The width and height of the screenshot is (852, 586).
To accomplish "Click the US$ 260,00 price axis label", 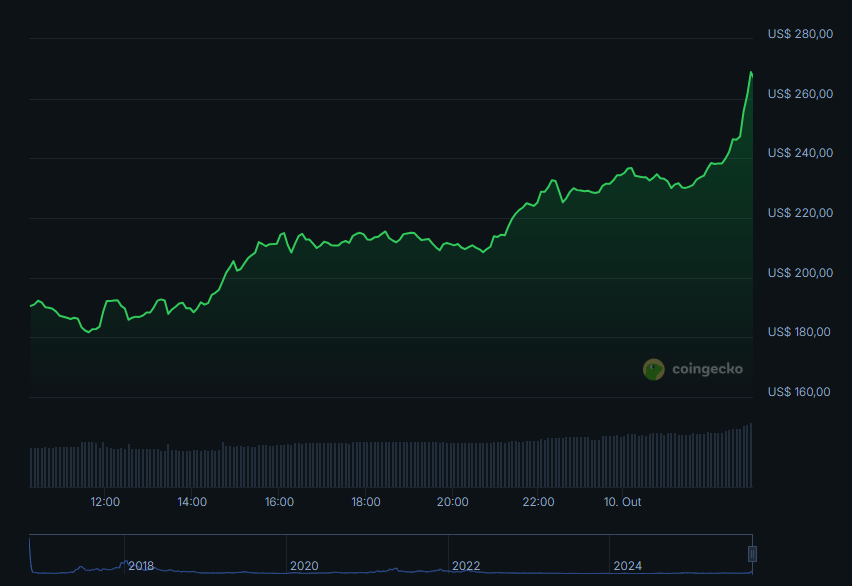I will click(800, 94).
